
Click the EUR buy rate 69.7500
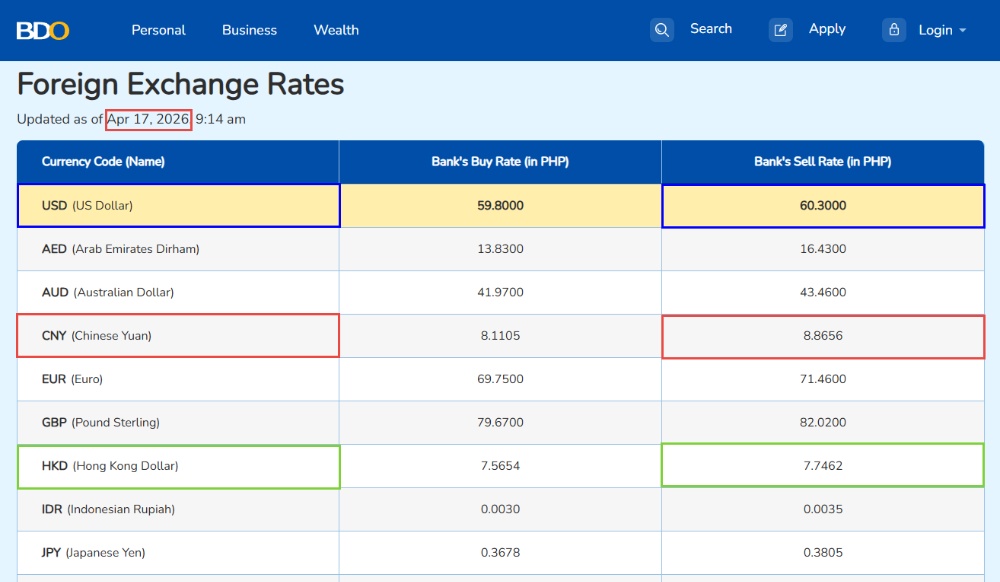pyautogui.click(x=500, y=379)
